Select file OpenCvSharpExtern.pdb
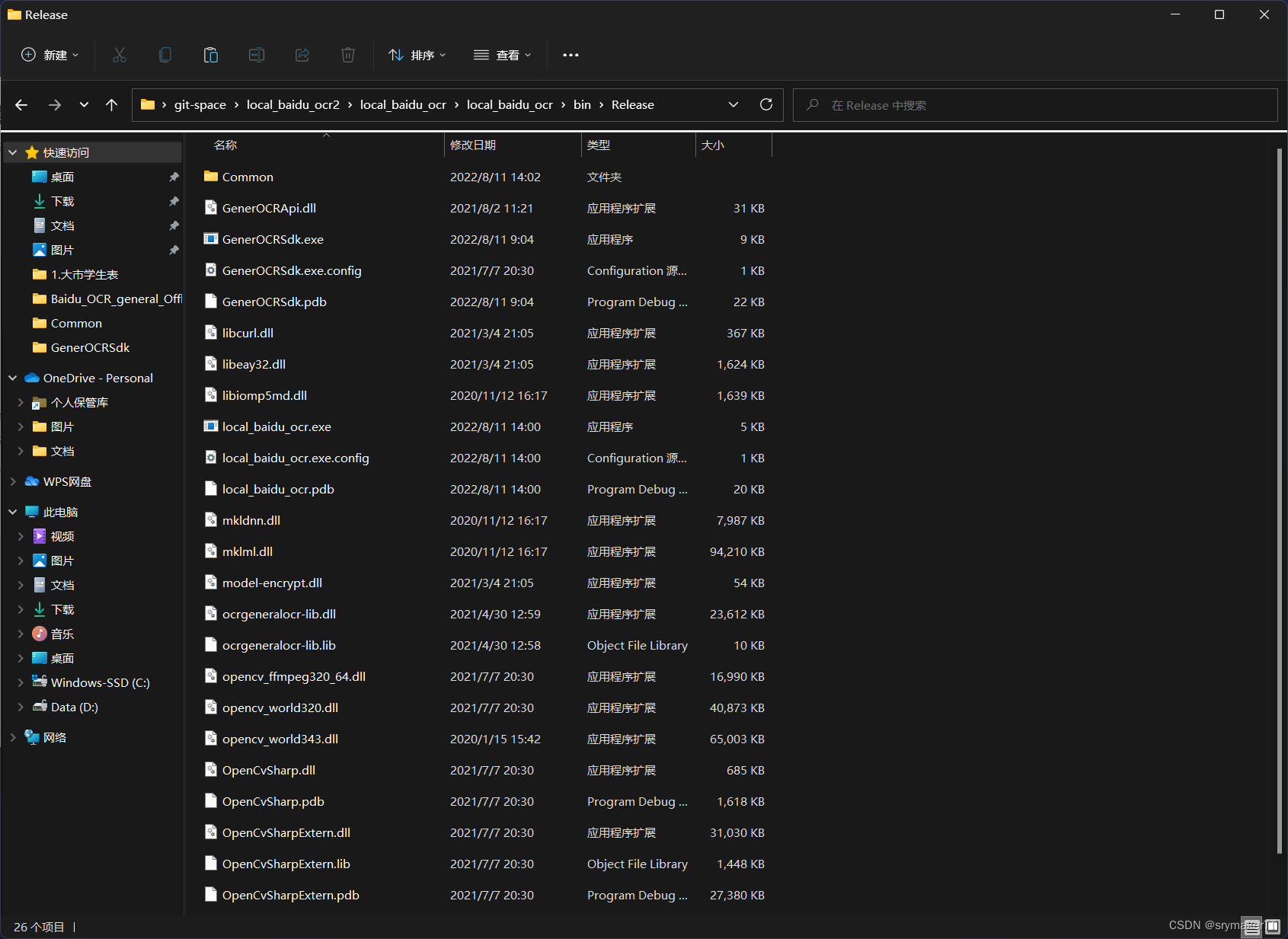This screenshot has height=939, width=1288. pos(290,895)
